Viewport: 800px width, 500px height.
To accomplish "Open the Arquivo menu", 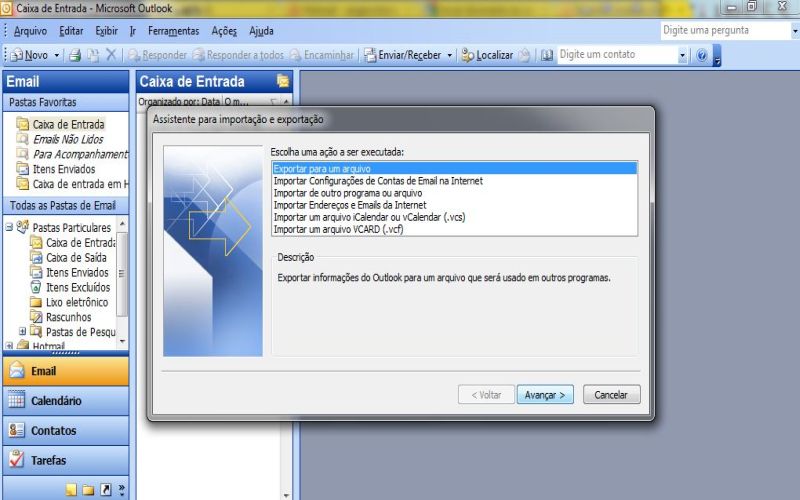I will [30, 31].
